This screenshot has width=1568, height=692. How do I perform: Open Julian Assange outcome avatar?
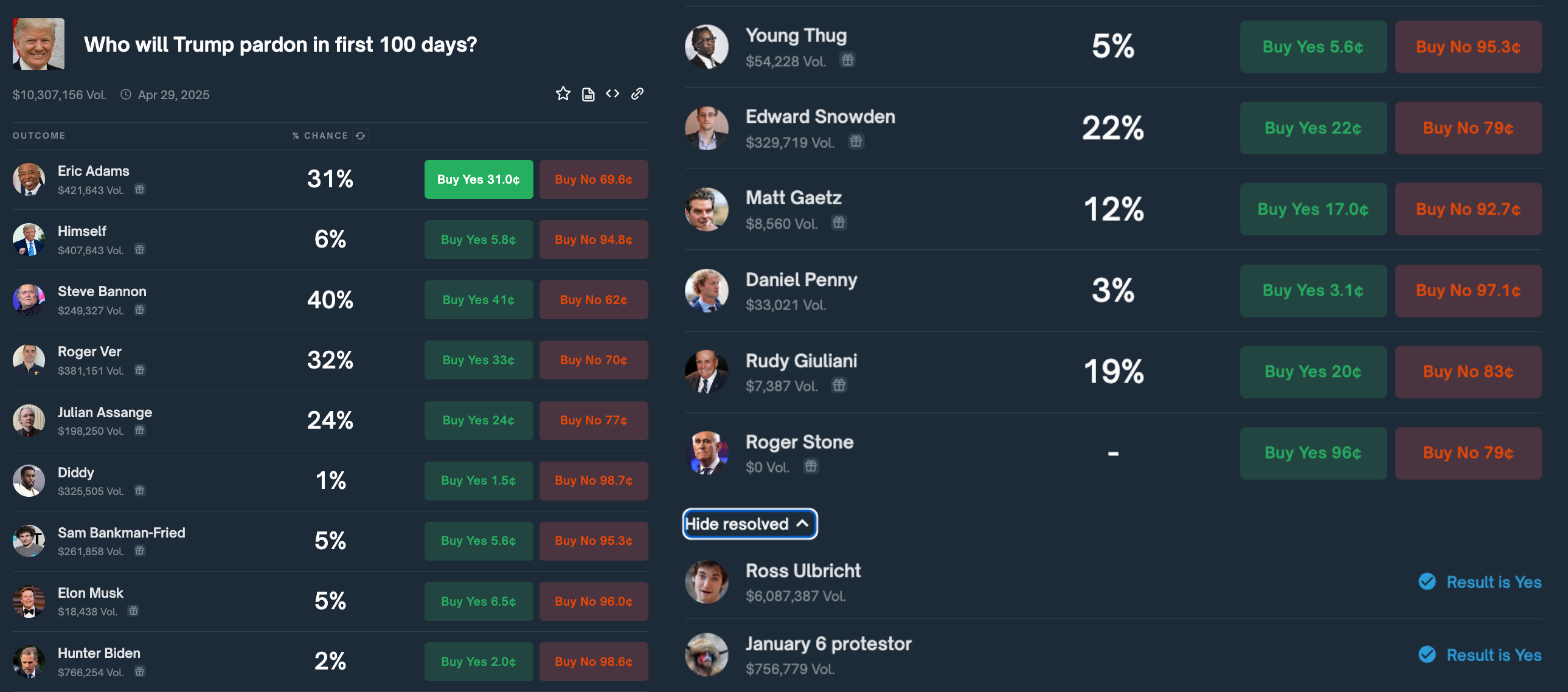coord(29,420)
